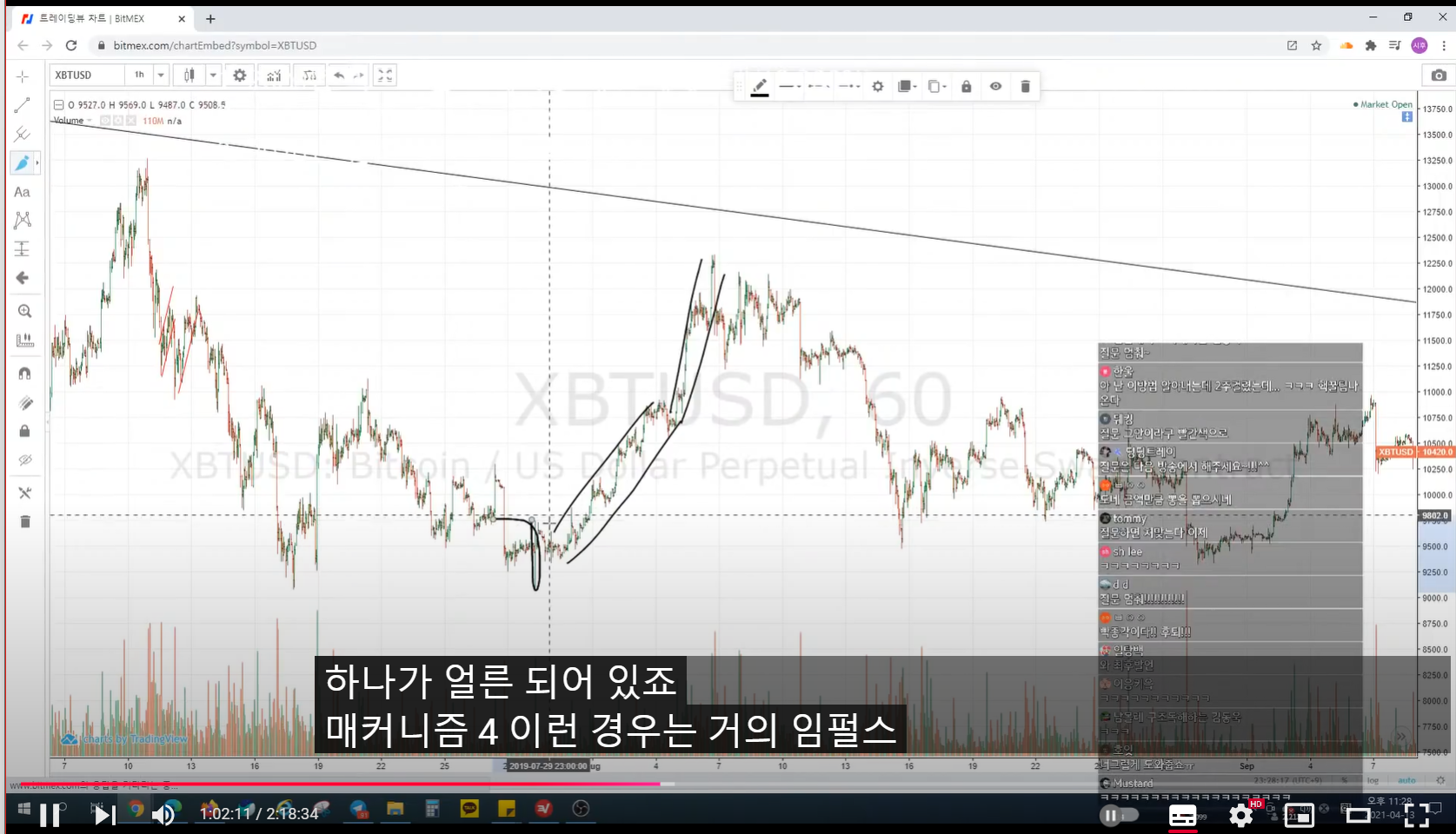Toggle chart fullscreen mode button
Image resolution: width=1456 pixels, height=834 pixels.
[385, 76]
